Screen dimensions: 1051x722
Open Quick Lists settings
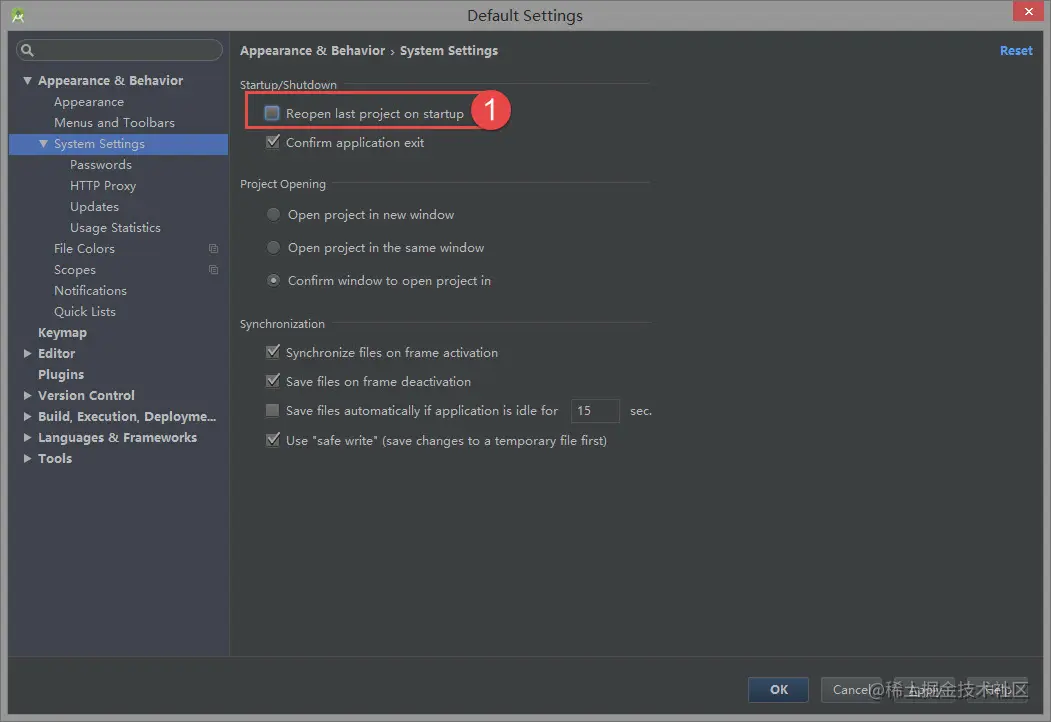[85, 312]
